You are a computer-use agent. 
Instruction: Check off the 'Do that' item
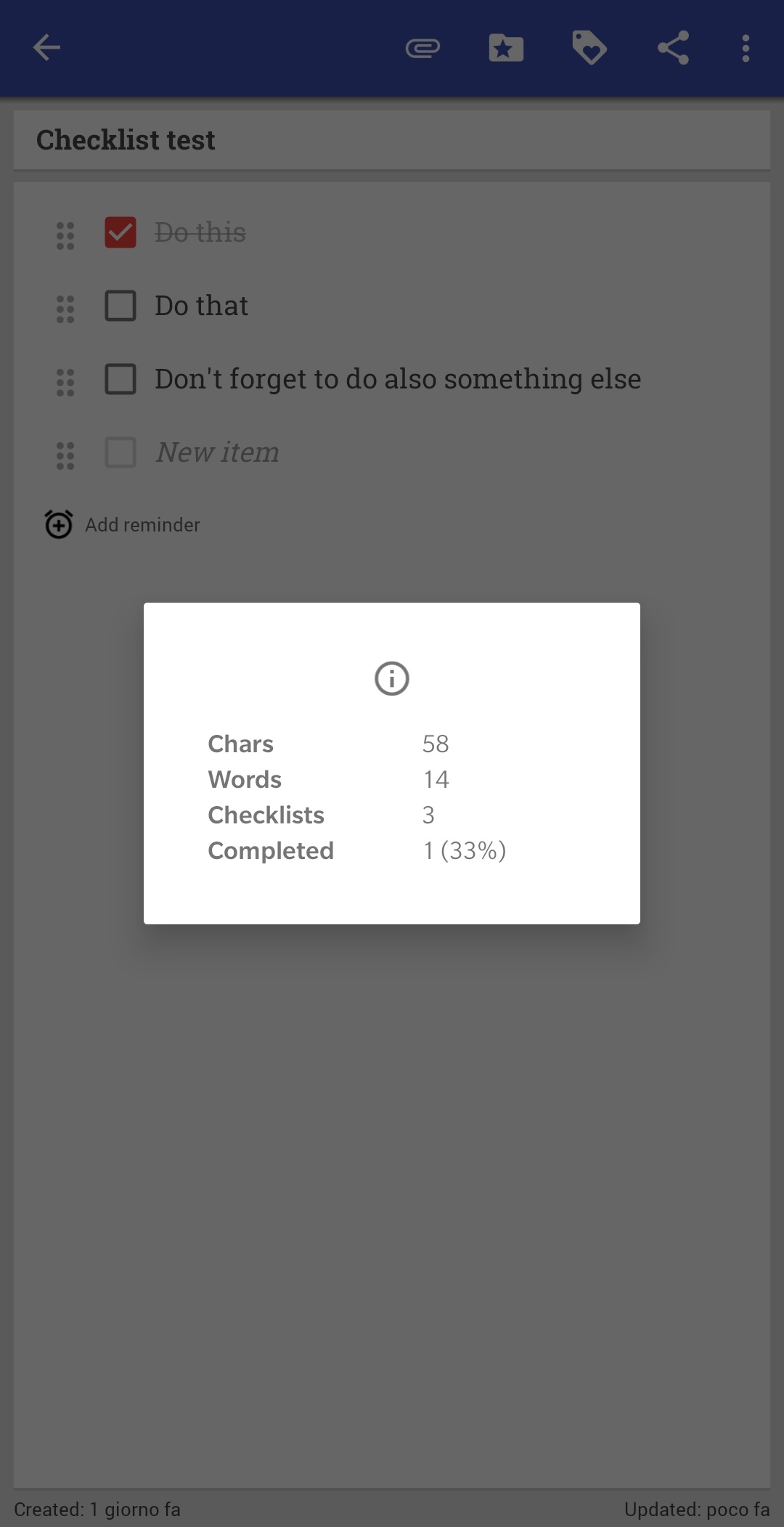[x=120, y=306]
